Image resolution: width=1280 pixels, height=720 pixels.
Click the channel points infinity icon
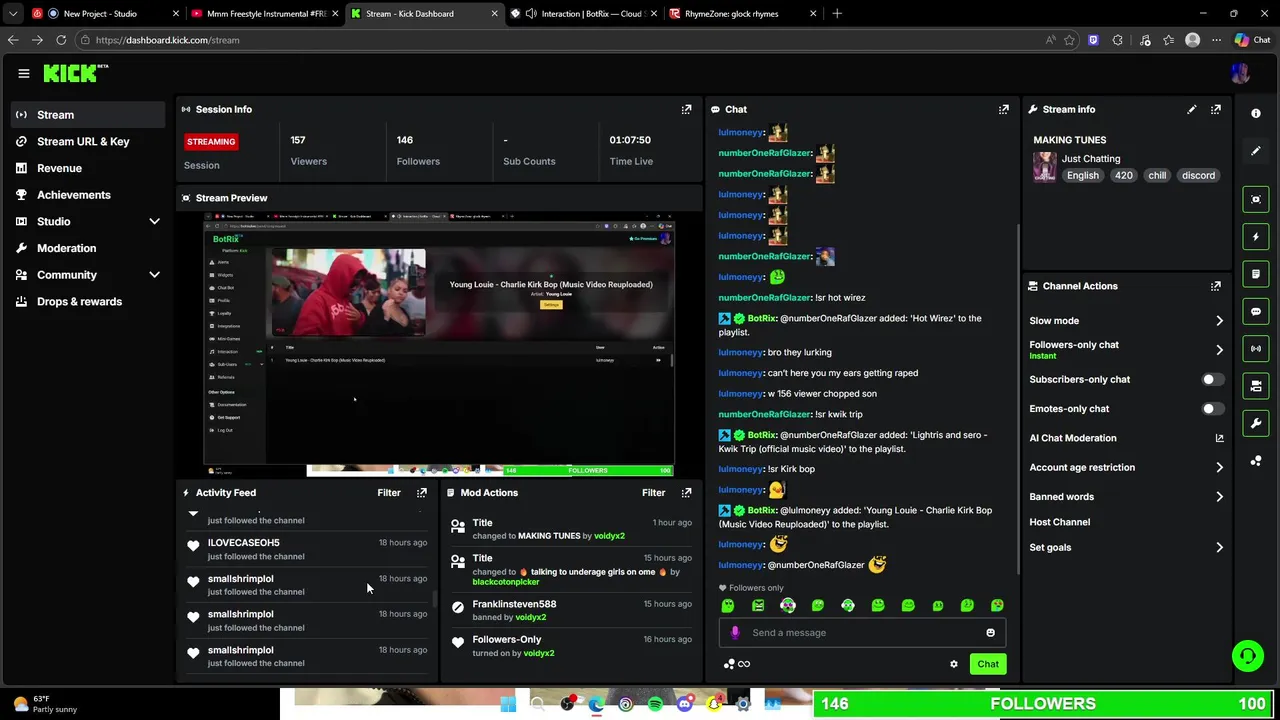(x=736, y=664)
